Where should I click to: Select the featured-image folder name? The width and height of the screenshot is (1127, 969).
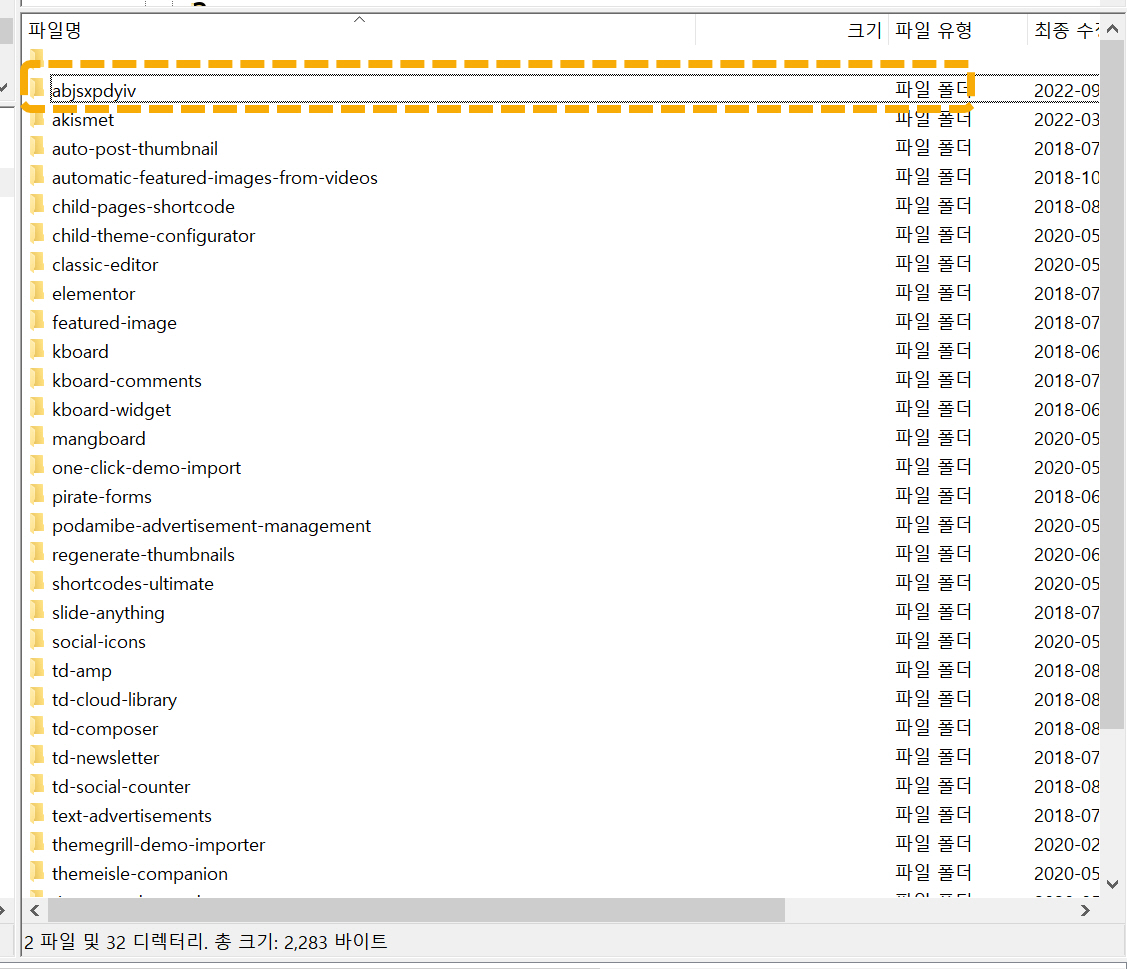(114, 323)
